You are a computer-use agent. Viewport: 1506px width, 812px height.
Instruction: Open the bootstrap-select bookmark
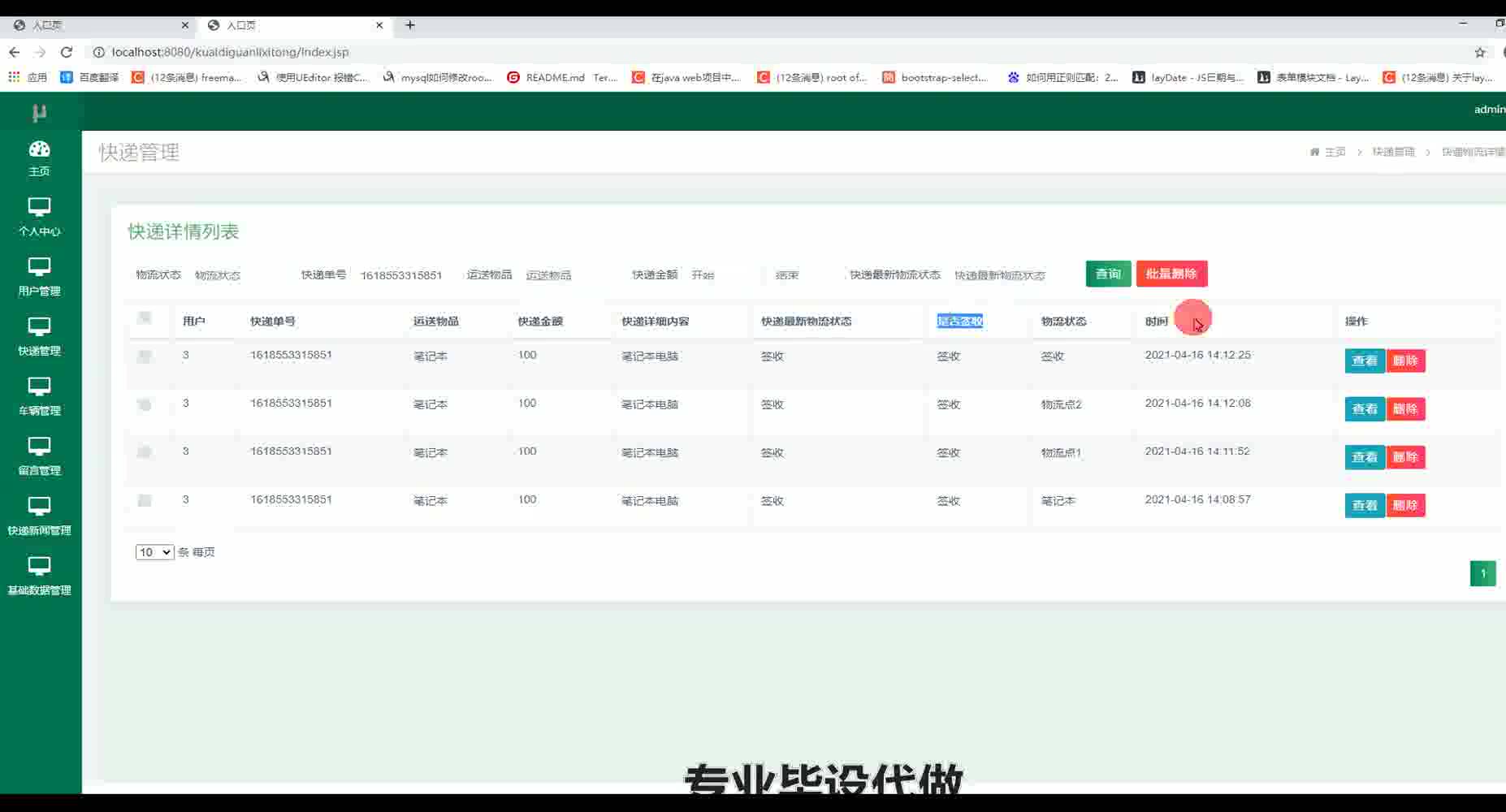click(x=935, y=77)
